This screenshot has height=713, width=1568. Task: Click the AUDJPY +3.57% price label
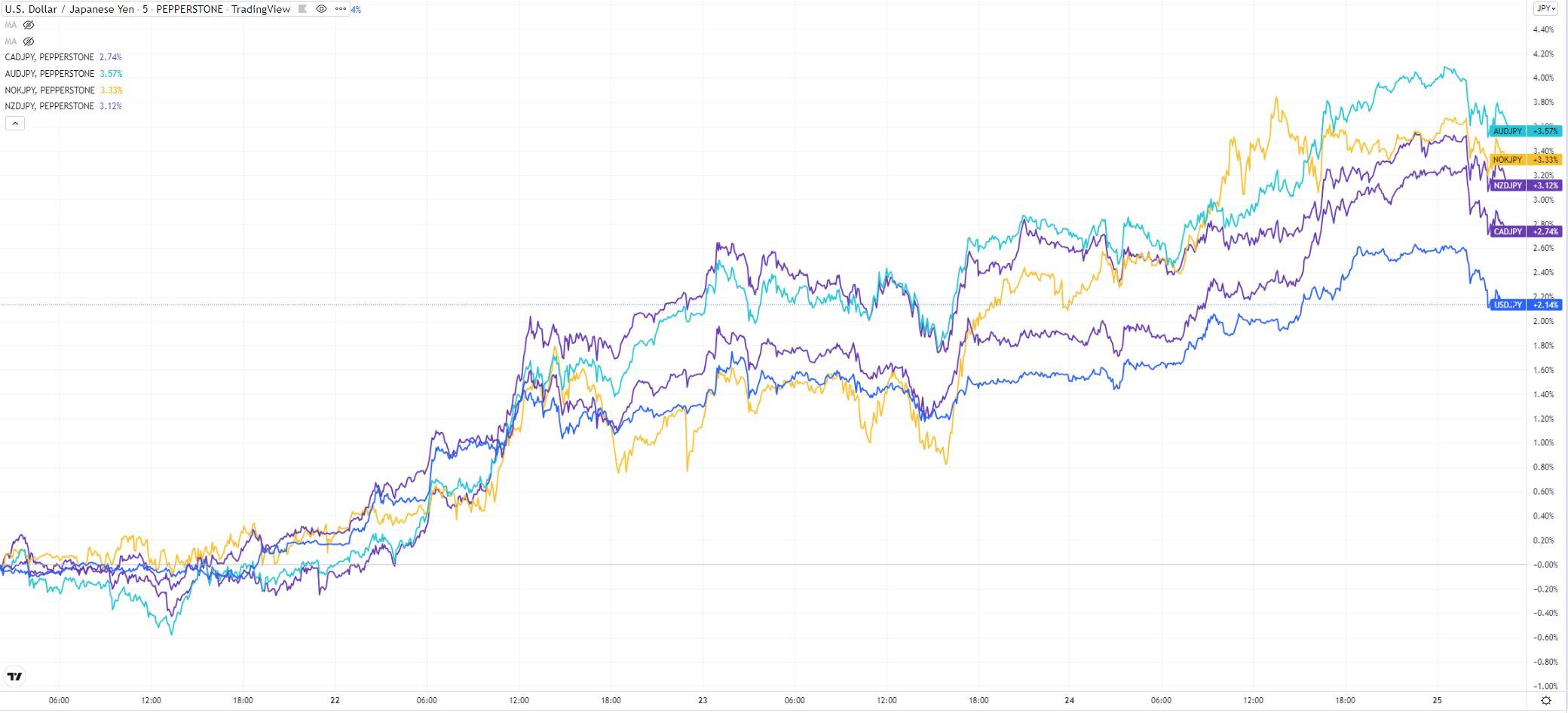[1524, 131]
